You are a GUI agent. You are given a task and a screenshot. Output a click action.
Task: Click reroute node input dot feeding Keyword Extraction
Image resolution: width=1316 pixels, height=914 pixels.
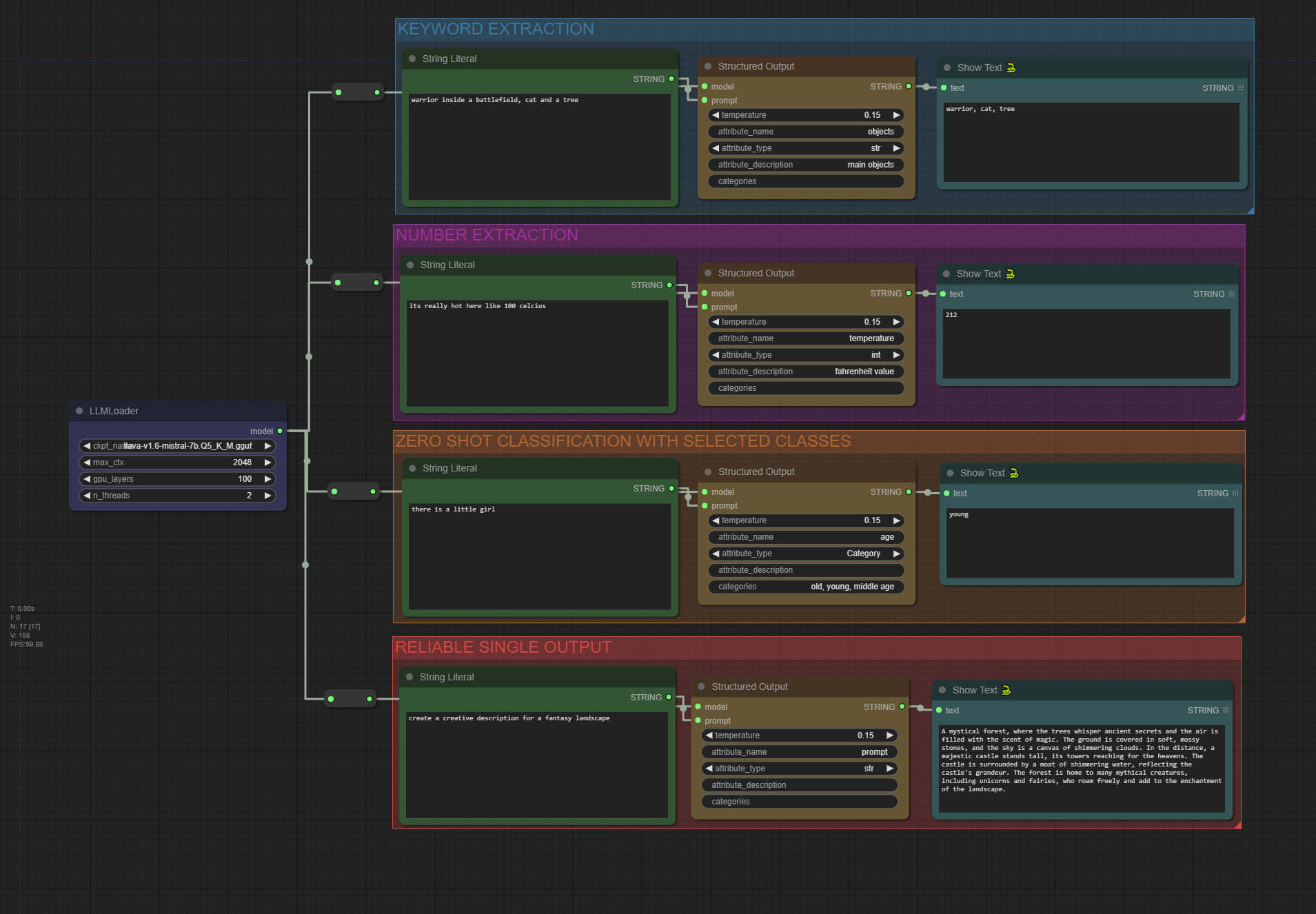point(338,92)
